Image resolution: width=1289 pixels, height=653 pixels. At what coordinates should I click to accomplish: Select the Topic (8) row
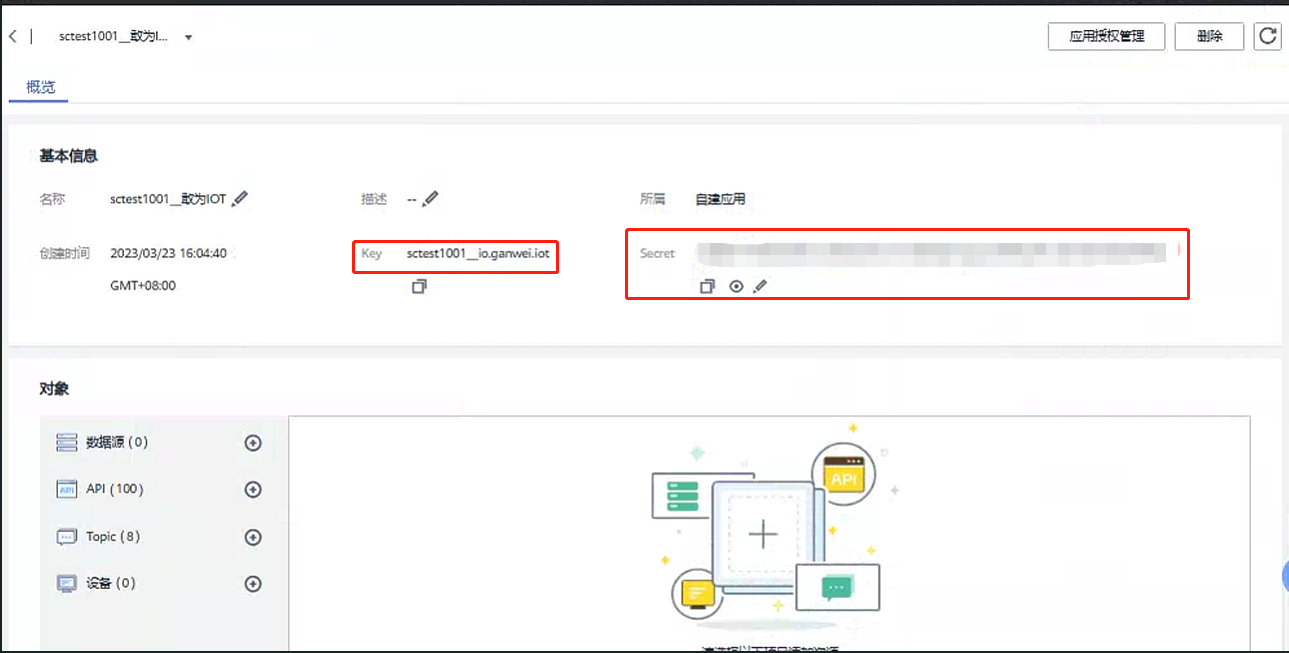162,537
